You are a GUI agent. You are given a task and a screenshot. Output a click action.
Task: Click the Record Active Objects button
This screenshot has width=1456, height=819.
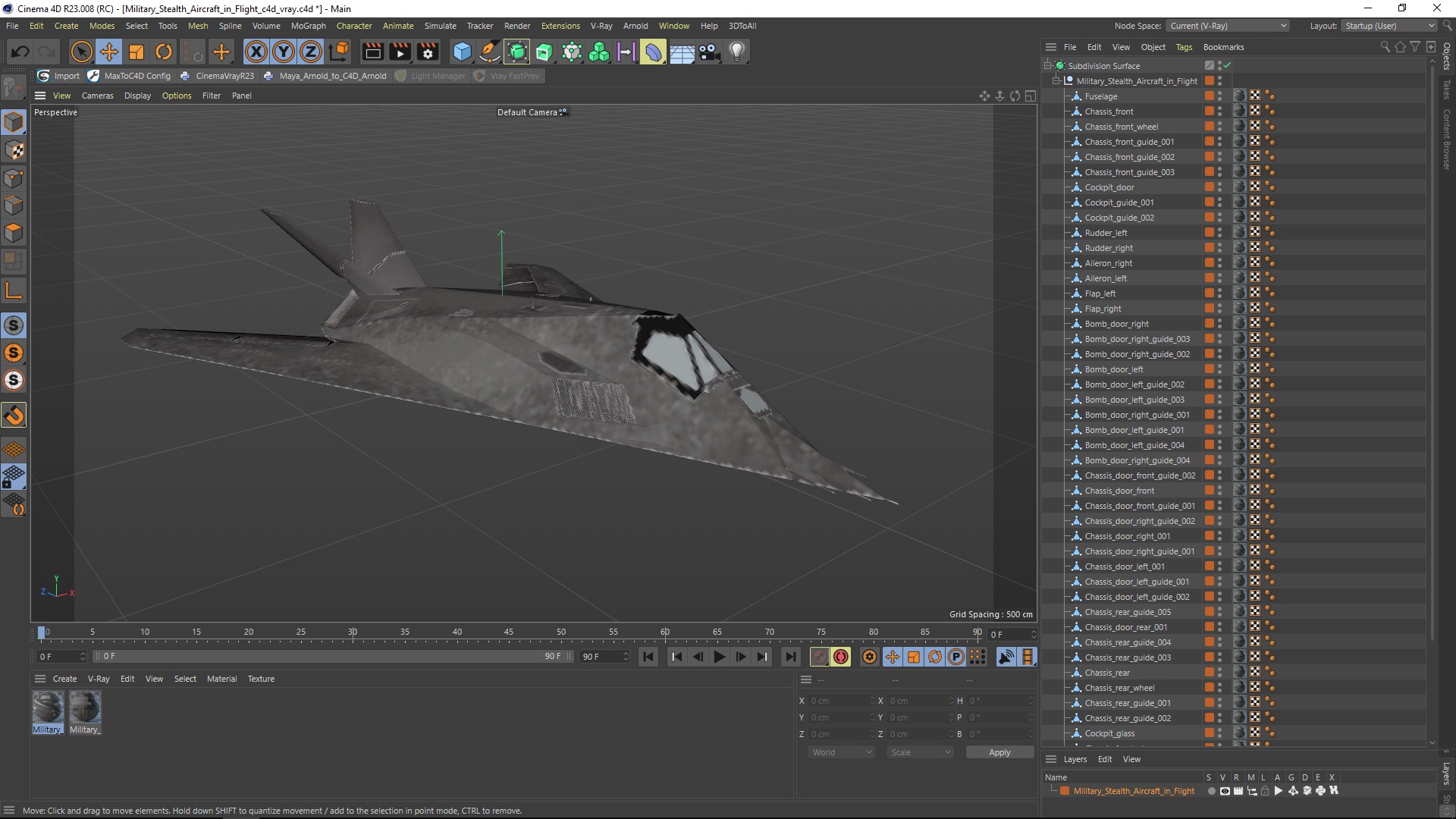[x=819, y=657]
